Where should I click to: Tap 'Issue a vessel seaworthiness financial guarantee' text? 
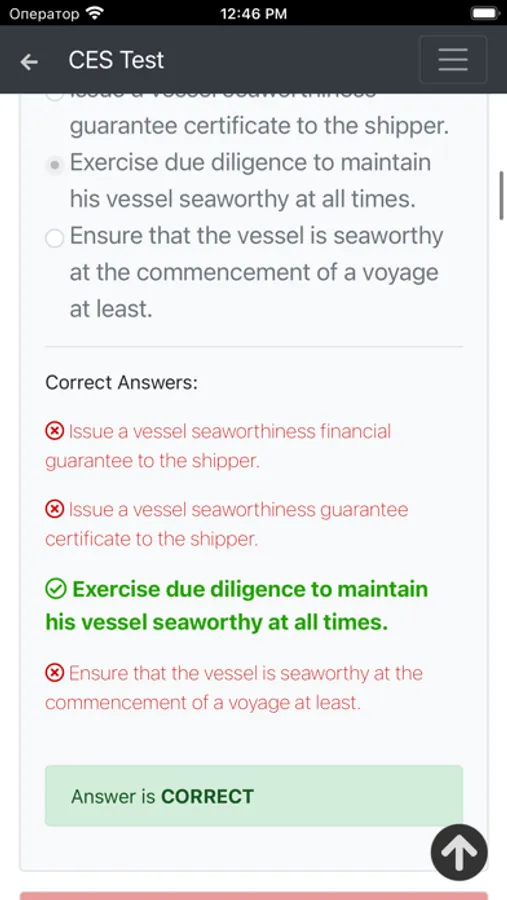(x=218, y=446)
